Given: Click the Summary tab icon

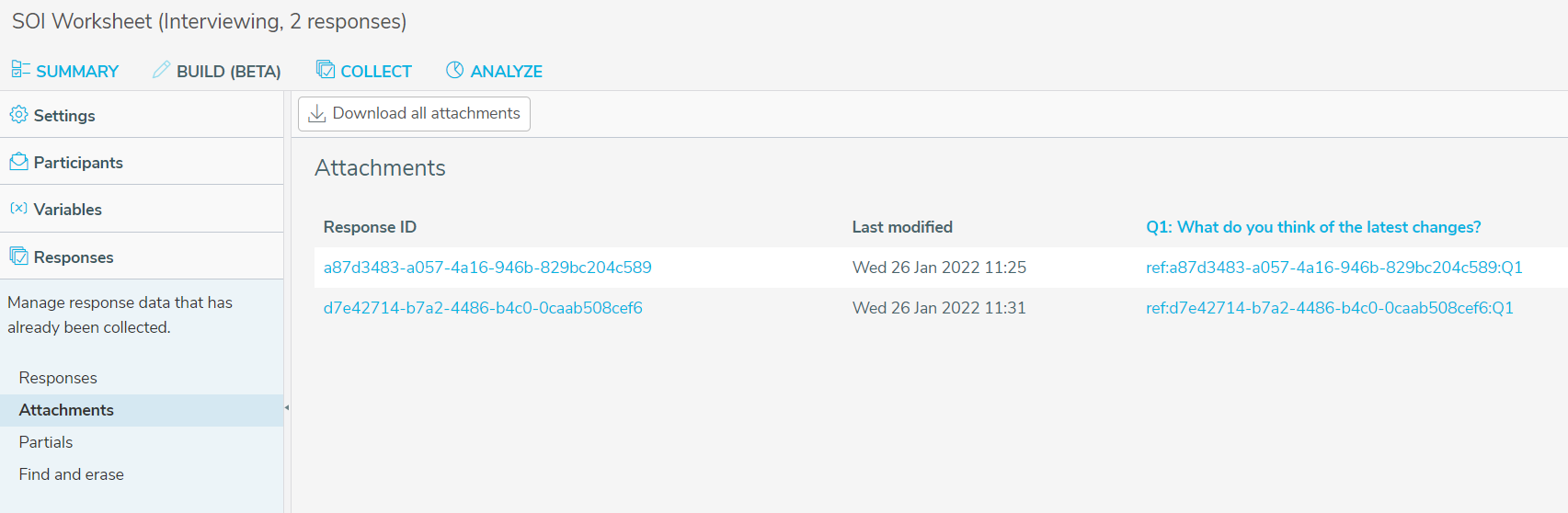Looking at the screenshot, I should [x=20, y=69].
